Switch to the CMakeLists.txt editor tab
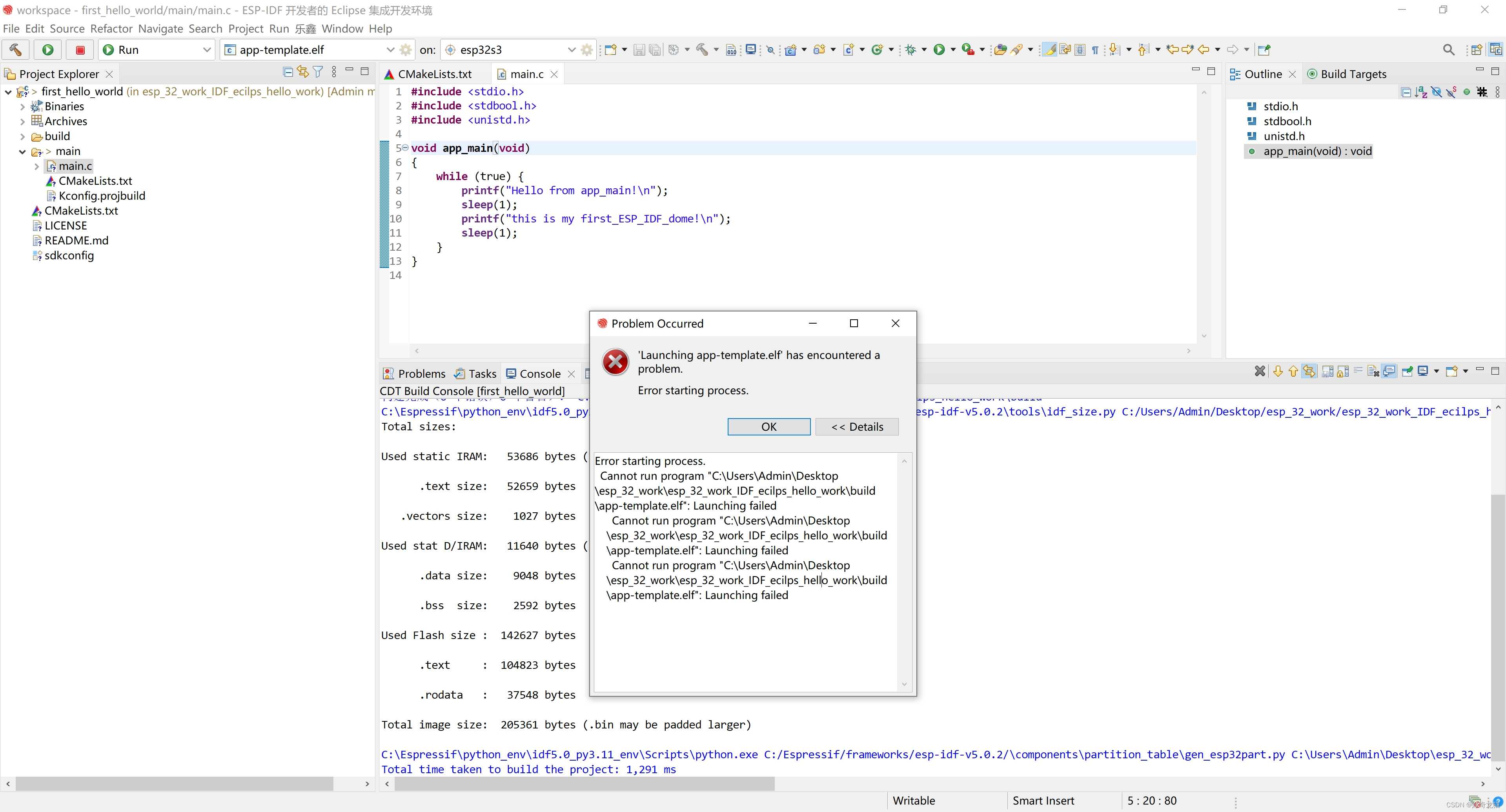The width and height of the screenshot is (1506, 812). point(434,74)
